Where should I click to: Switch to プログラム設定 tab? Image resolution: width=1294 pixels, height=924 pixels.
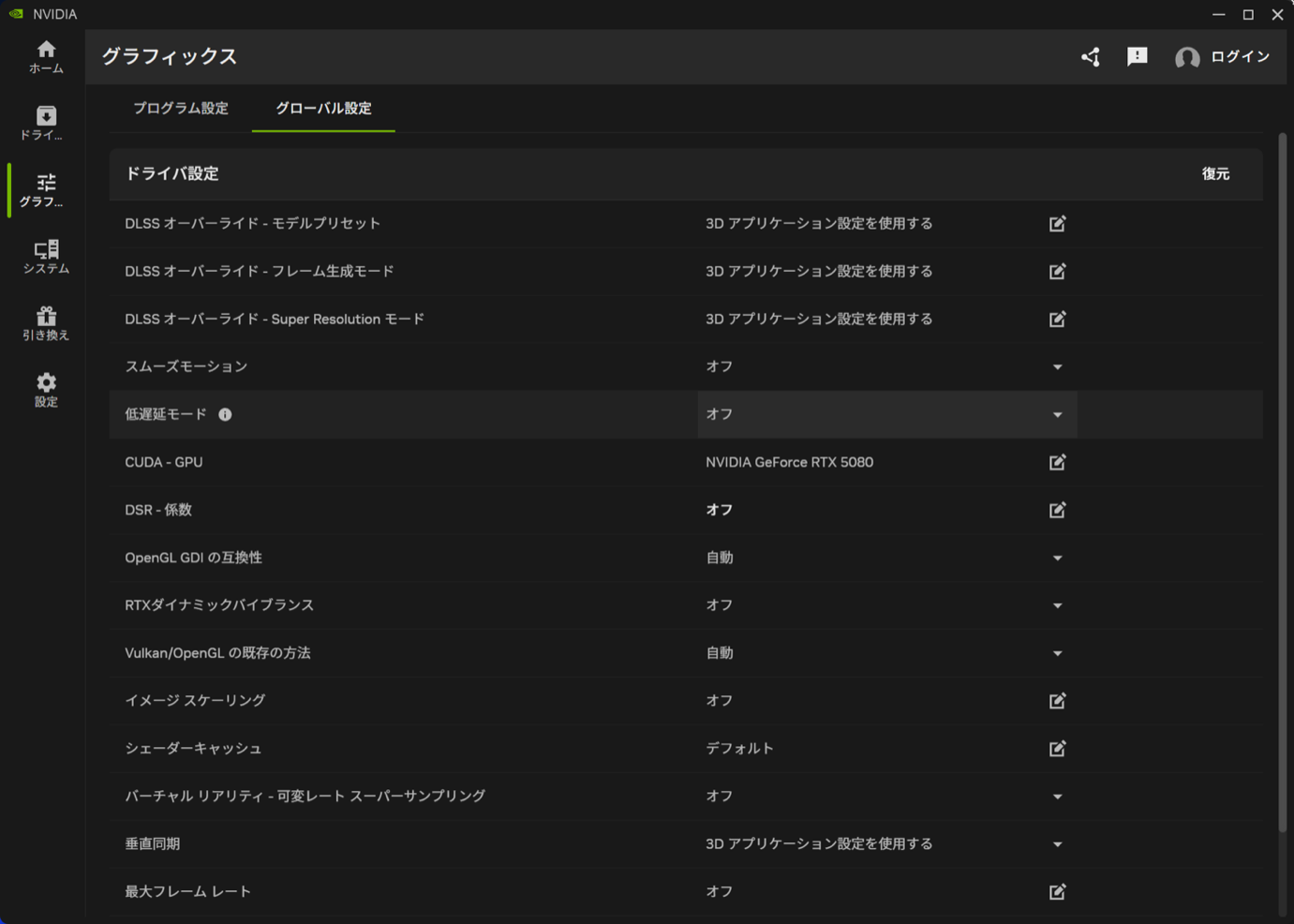[x=181, y=109]
